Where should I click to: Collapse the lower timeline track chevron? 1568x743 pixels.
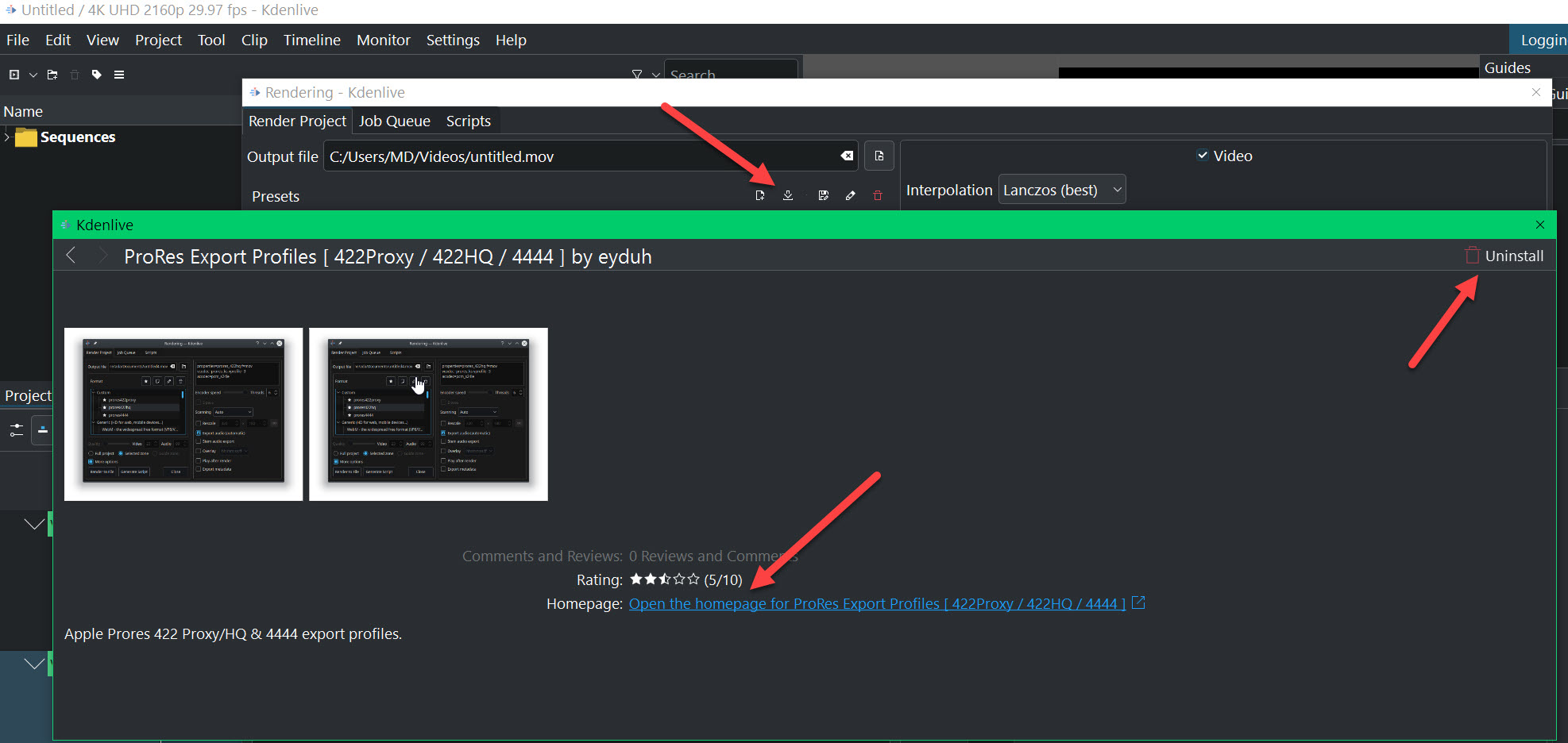[34, 664]
